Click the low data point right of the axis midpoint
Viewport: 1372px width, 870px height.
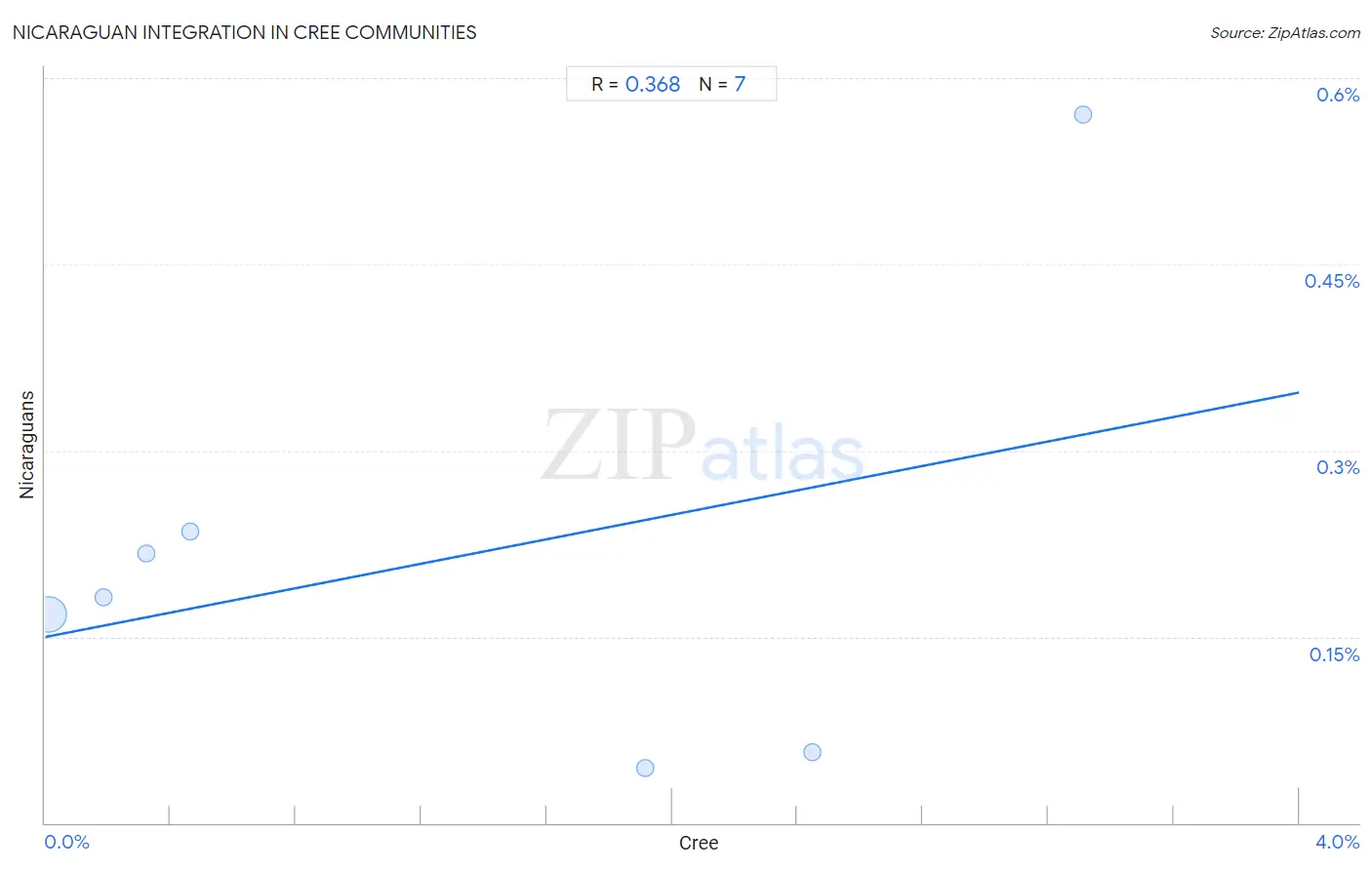coord(812,752)
